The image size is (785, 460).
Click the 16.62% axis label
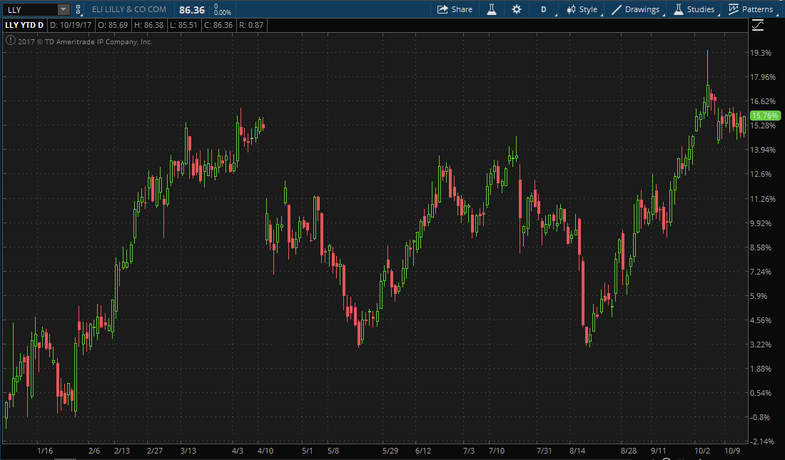pos(763,101)
